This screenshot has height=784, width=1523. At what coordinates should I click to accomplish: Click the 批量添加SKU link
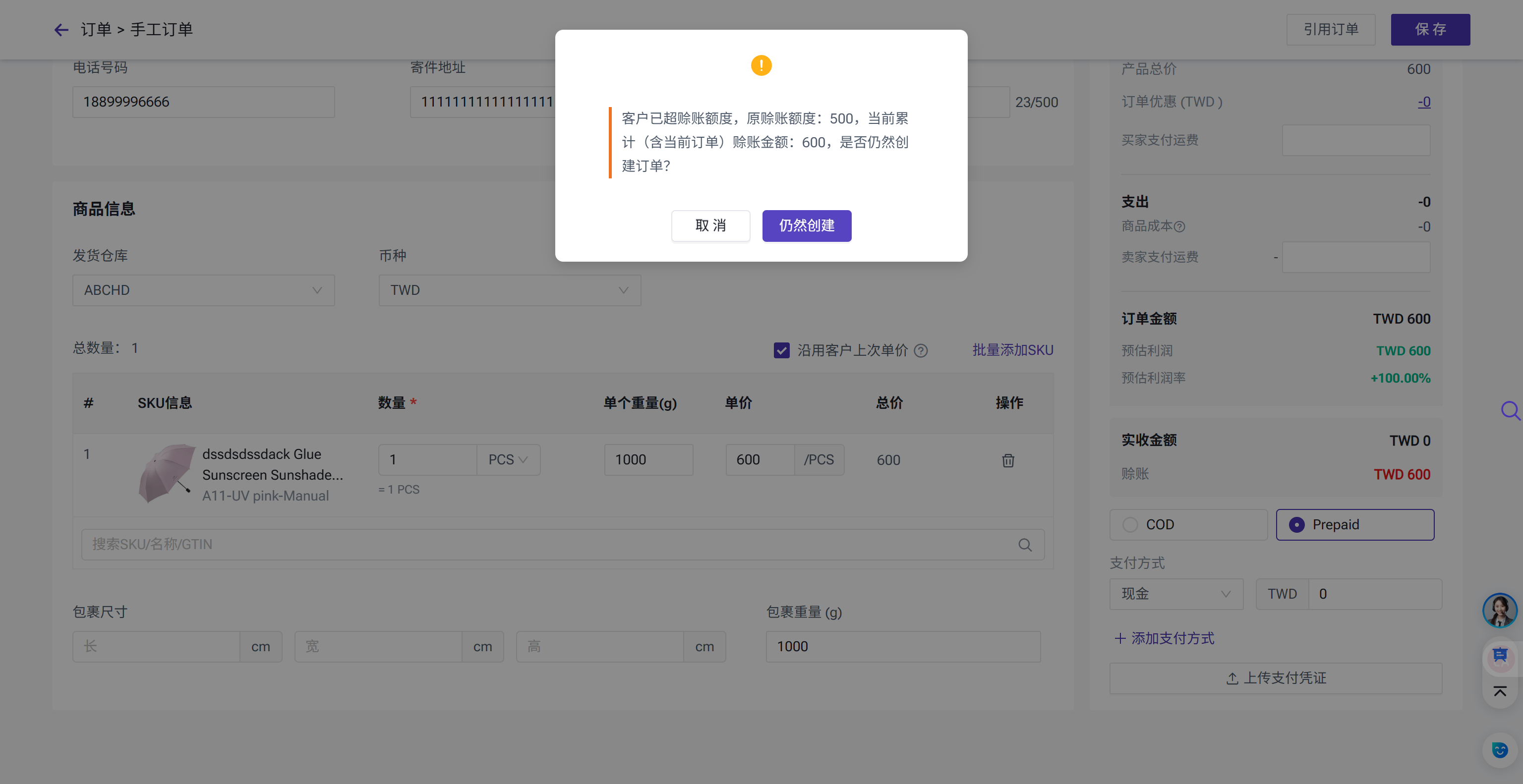(x=1013, y=350)
